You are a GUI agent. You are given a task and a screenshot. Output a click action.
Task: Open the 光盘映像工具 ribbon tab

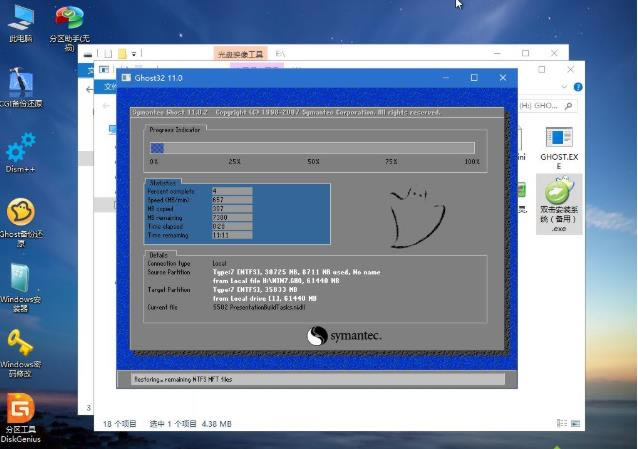point(240,54)
